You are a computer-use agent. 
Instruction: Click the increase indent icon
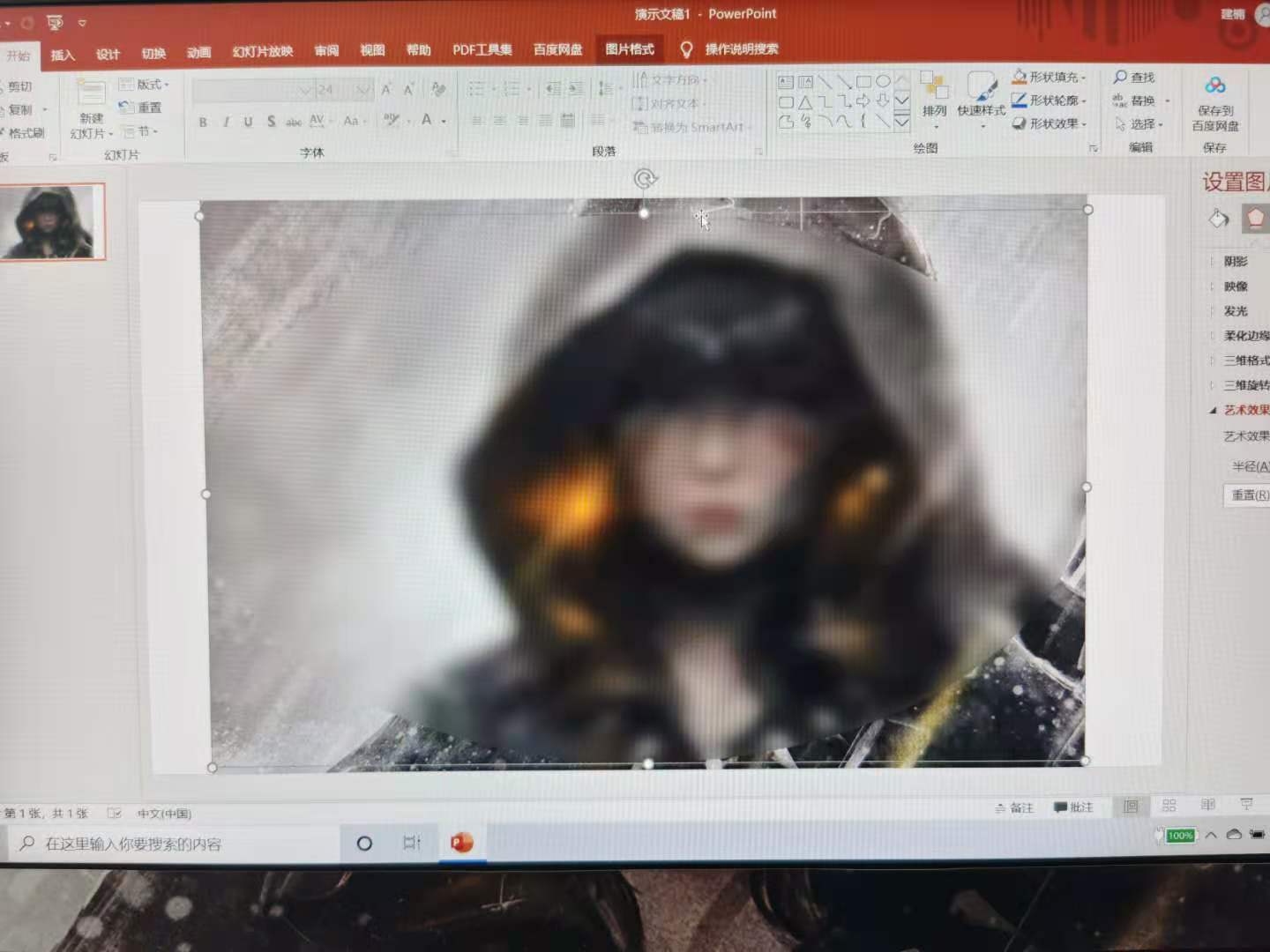576,89
